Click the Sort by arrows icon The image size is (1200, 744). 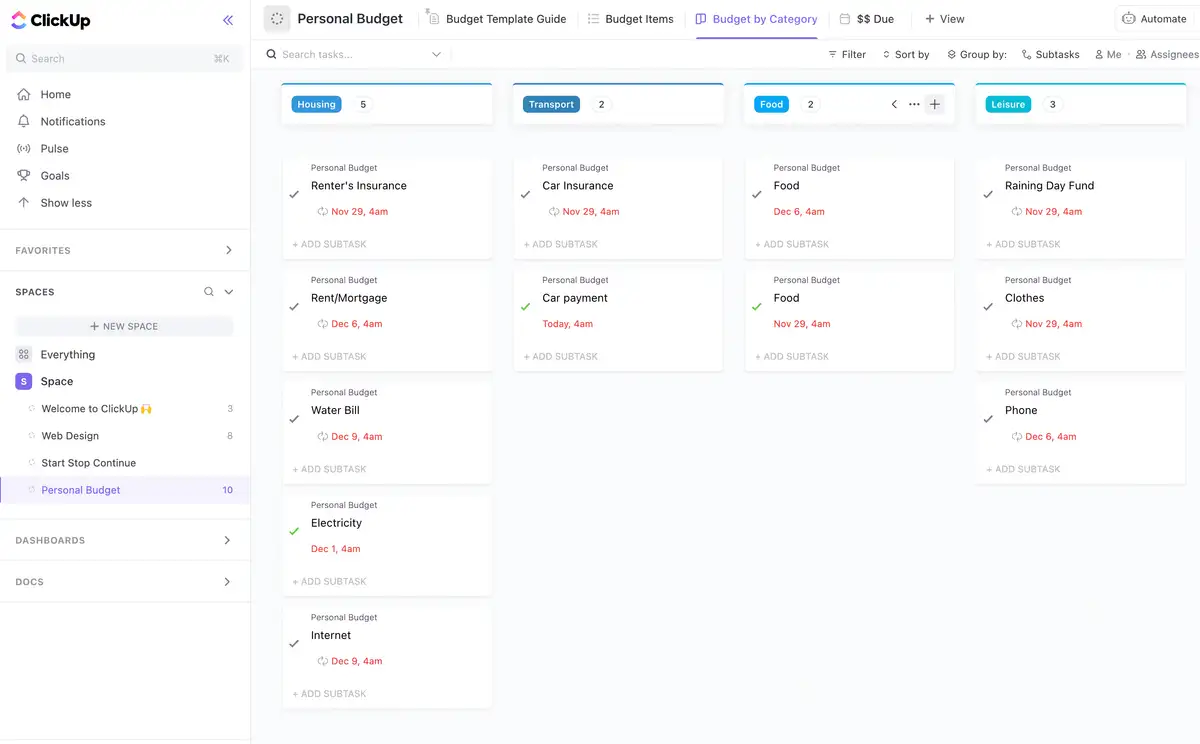tap(886, 54)
